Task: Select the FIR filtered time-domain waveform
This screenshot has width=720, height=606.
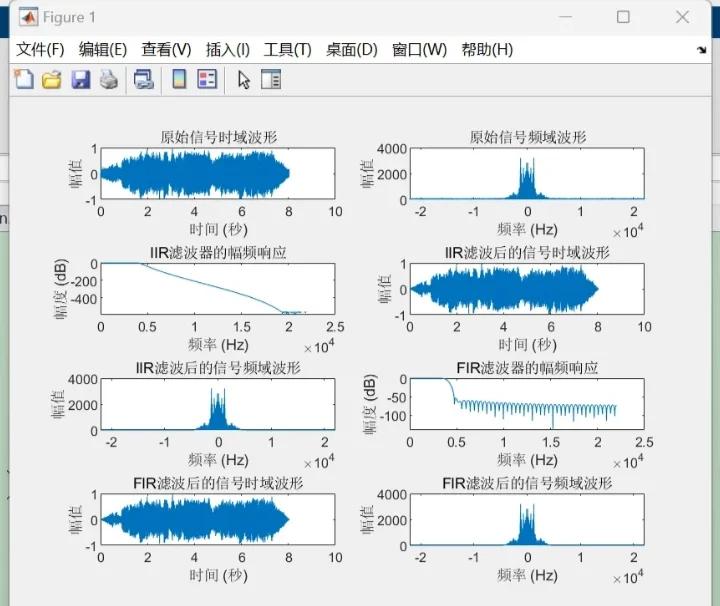Action: pyautogui.click(x=195, y=520)
